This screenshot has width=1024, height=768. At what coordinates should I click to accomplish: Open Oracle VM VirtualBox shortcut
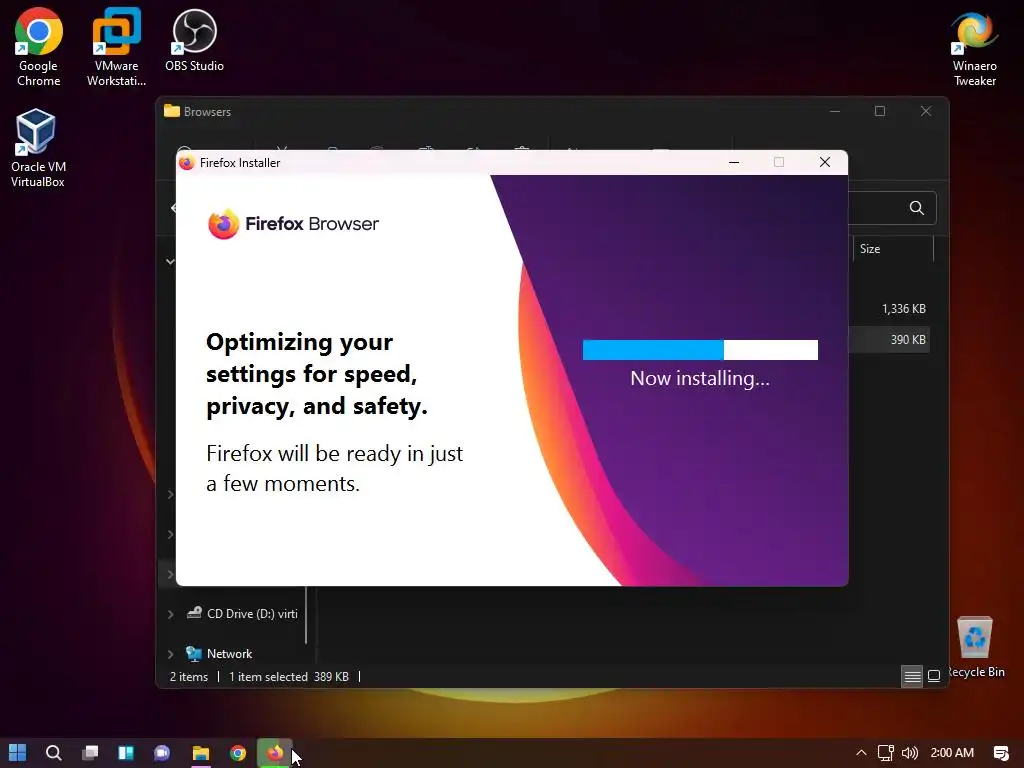click(37, 148)
